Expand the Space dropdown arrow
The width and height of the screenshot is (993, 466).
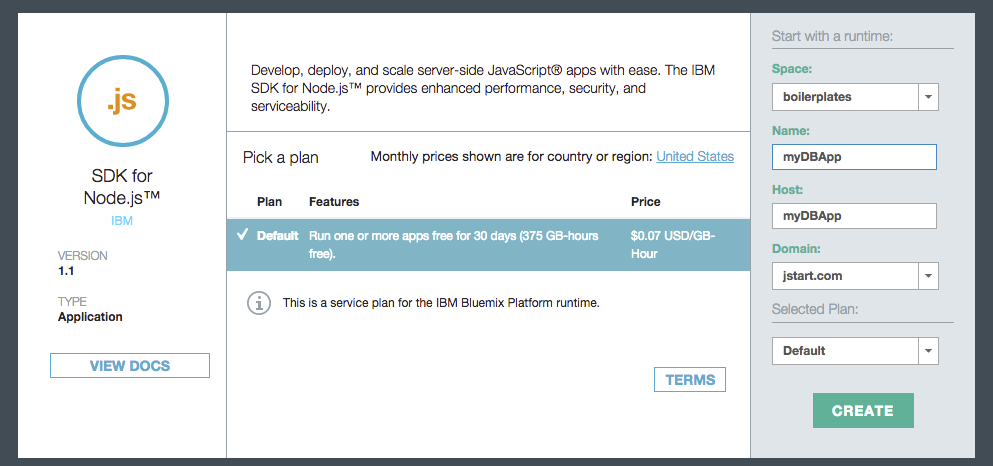[929, 97]
